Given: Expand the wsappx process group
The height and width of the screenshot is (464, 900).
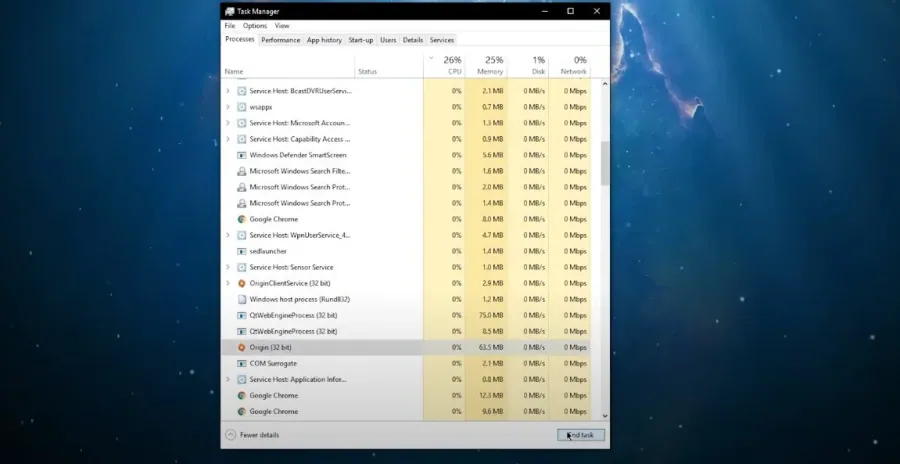Looking at the screenshot, I should (x=228, y=107).
